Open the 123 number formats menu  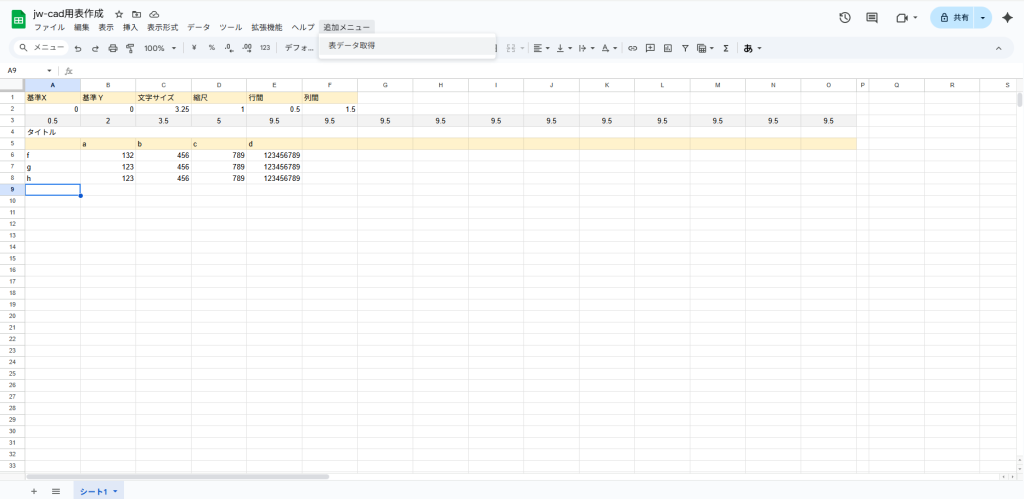click(264, 48)
